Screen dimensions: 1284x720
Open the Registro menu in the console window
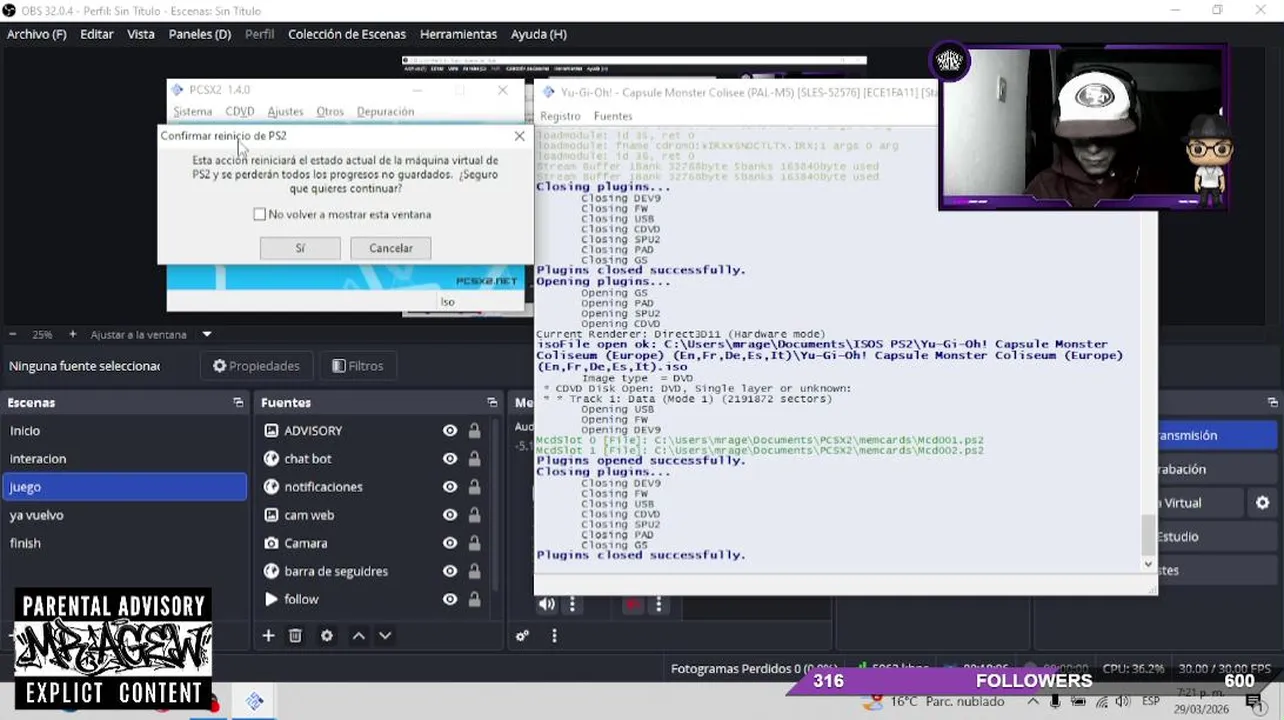[x=560, y=116]
